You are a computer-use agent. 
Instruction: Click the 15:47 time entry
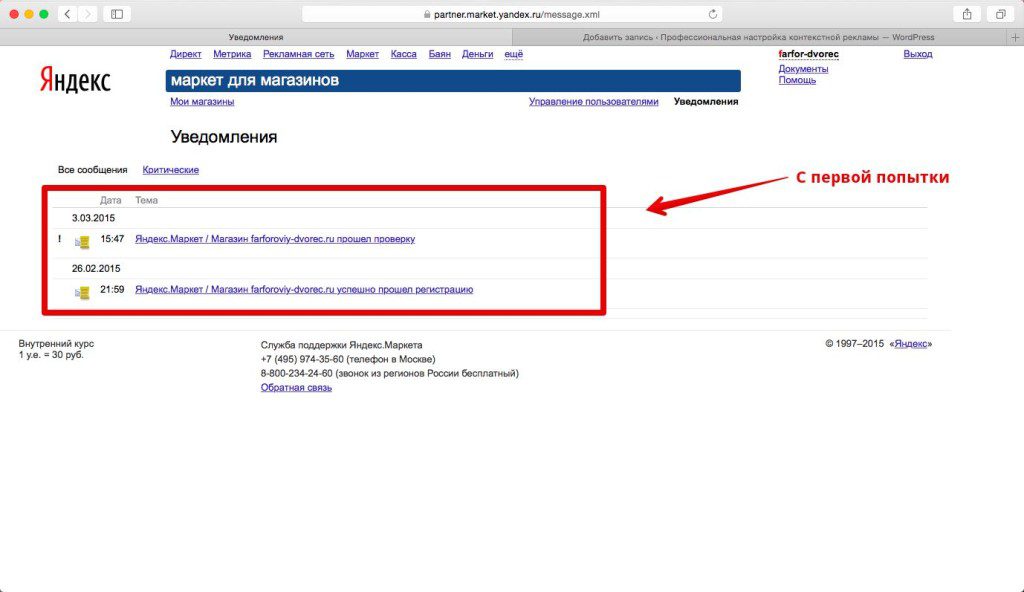click(x=112, y=238)
